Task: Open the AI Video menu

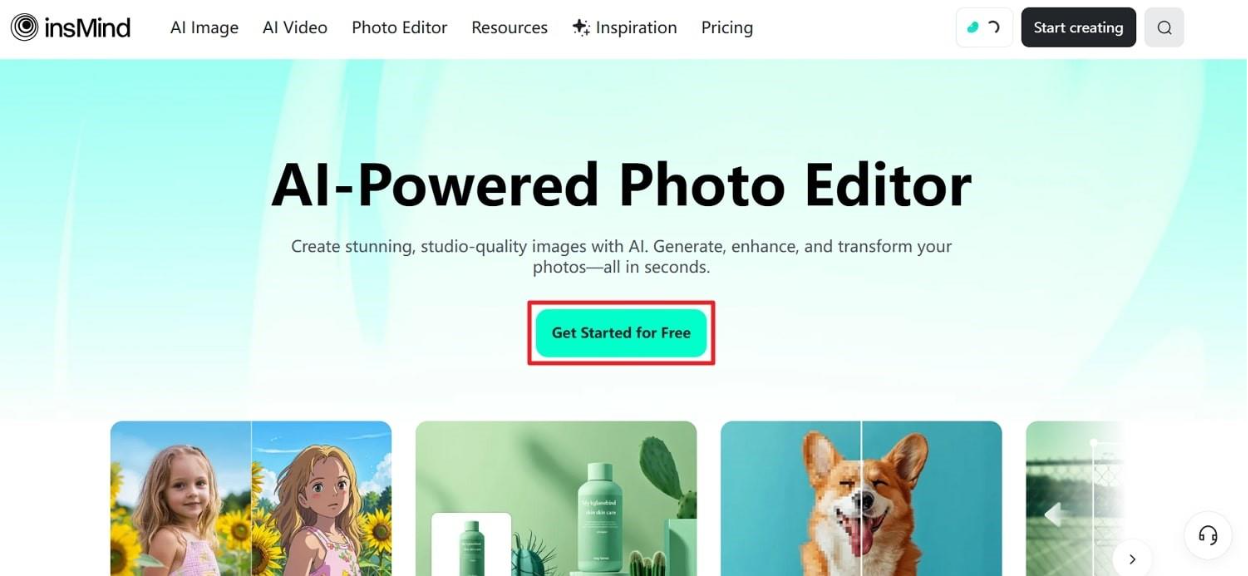Action: (x=295, y=28)
